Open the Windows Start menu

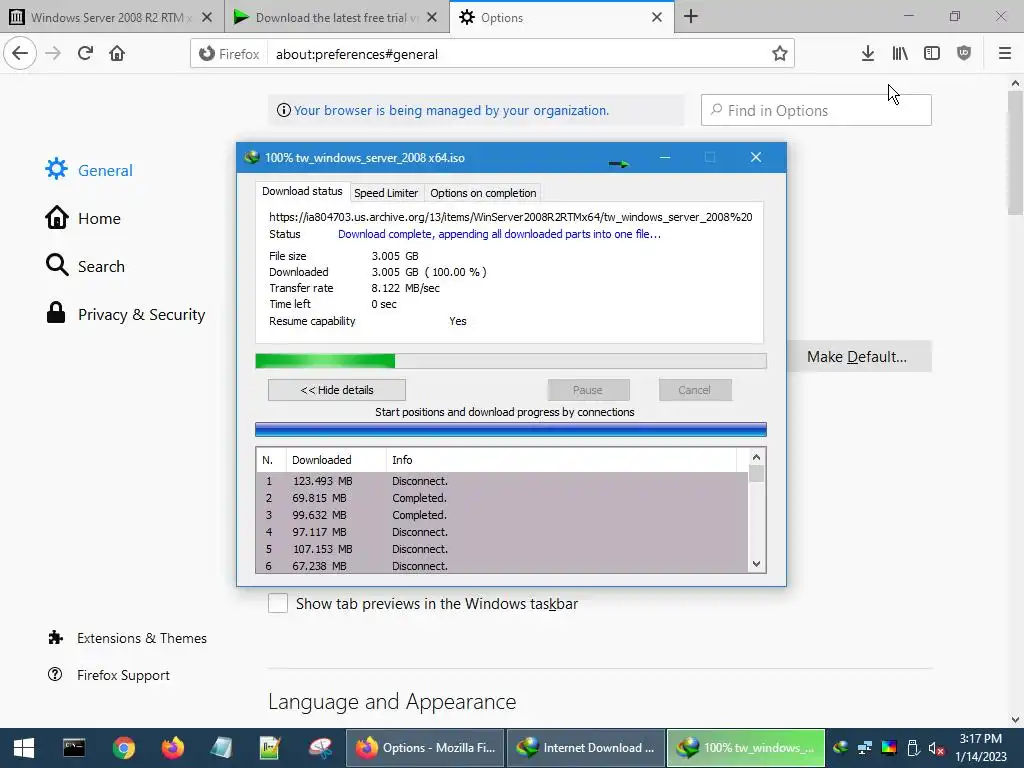[x=24, y=748]
